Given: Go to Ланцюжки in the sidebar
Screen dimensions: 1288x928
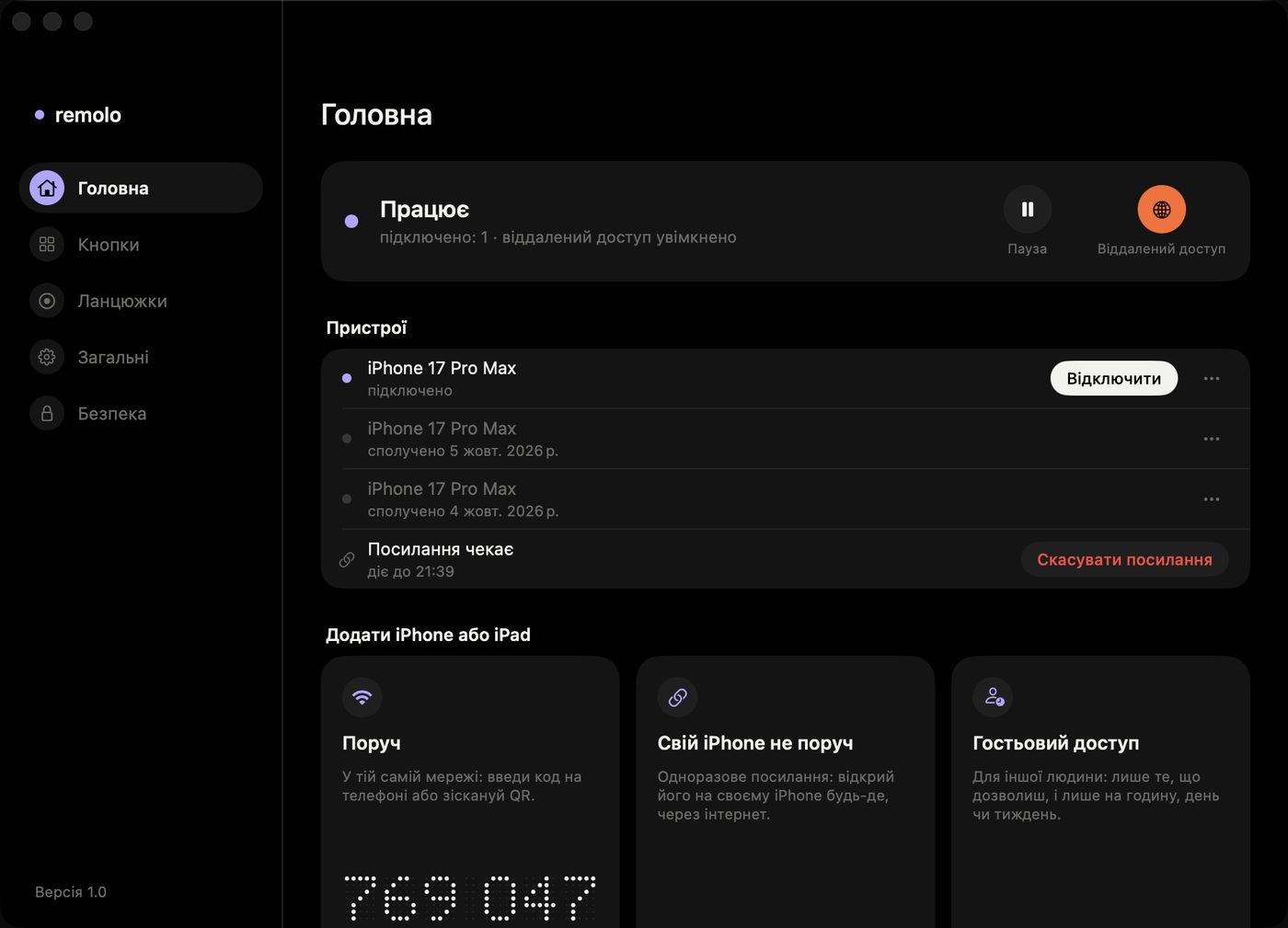Looking at the screenshot, I should [x=141, y=301].
